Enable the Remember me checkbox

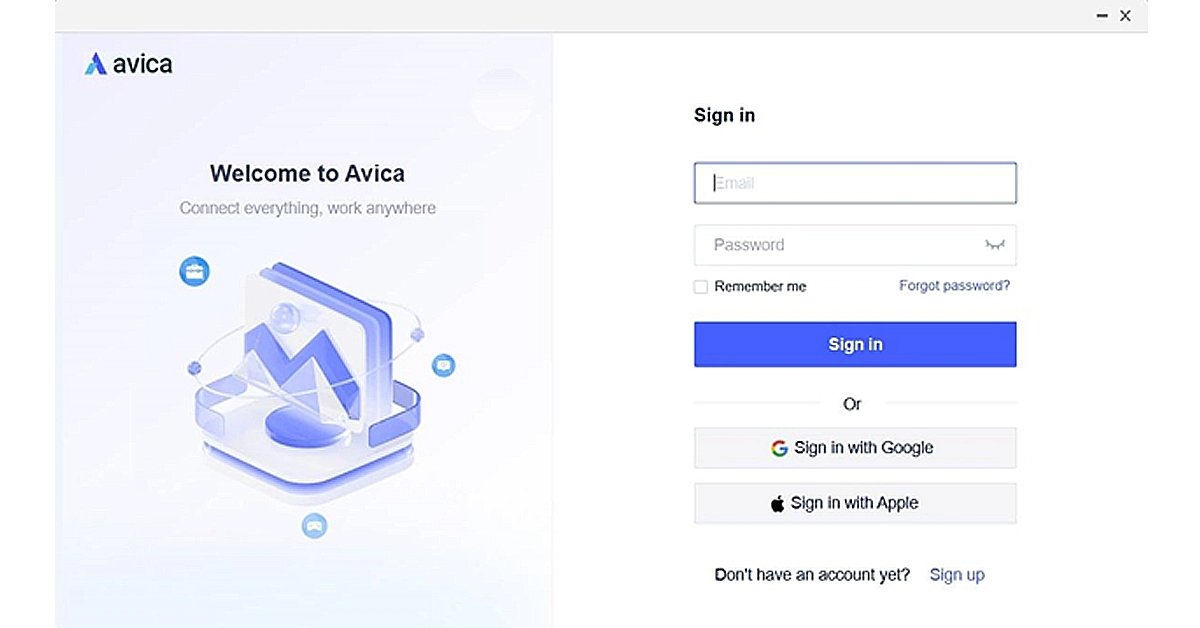point(701,287)
